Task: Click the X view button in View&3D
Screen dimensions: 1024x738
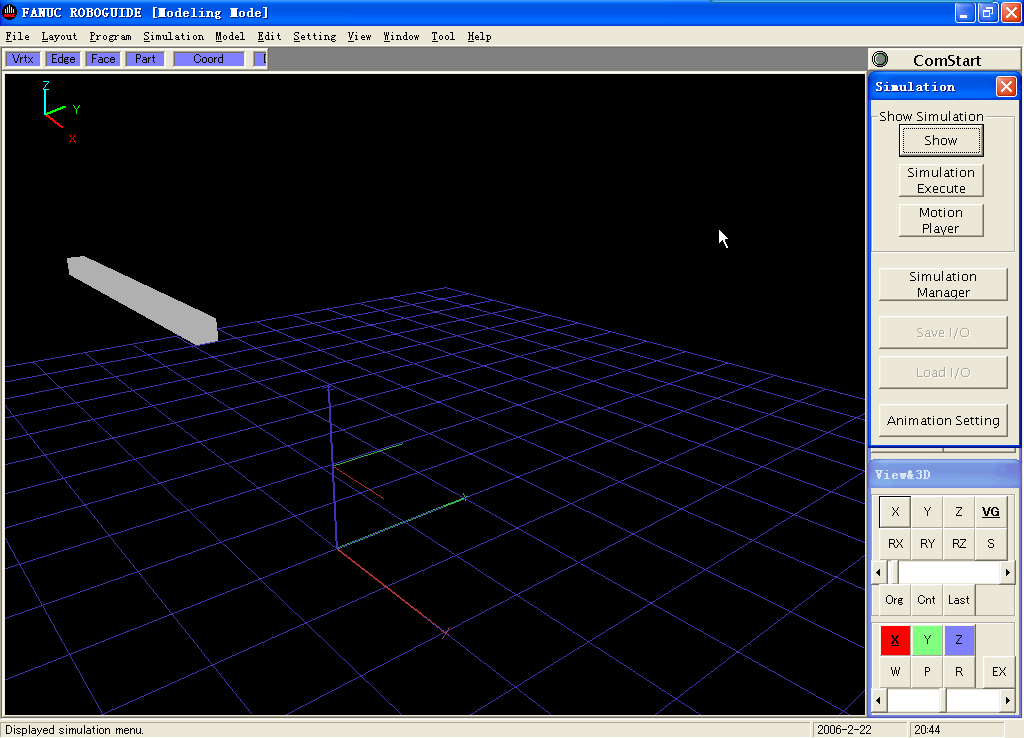Action: pyautogui.click(x=895, y=511)
